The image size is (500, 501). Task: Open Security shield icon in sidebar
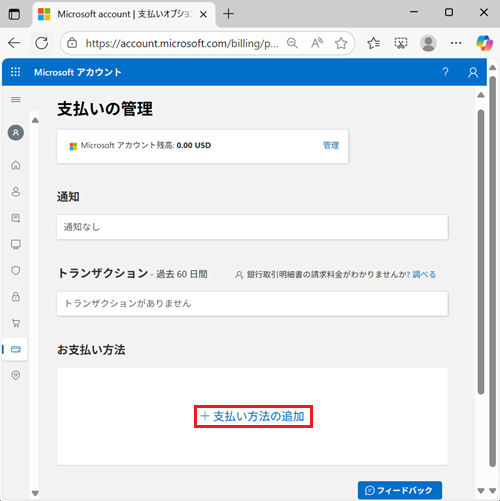pyautogui.click(x=16, y=270)
